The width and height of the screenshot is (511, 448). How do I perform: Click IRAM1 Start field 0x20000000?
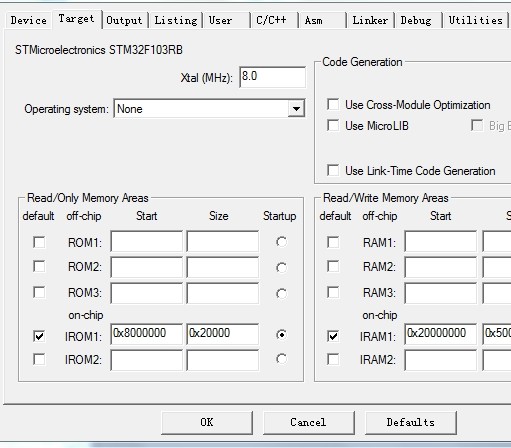tap(440, 334)
